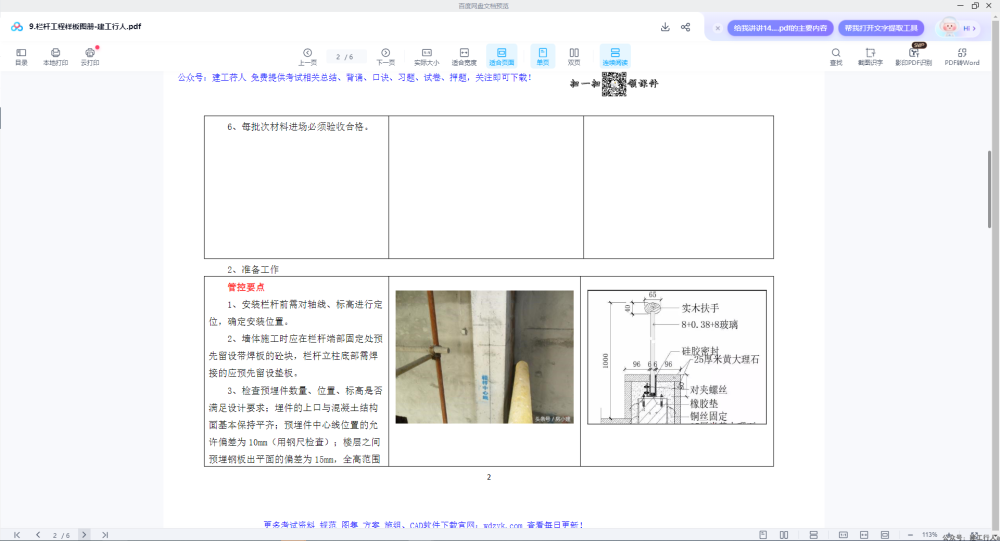Click the 113% zoom level text
Screen dimensions: 1000x541
[930, 535]
